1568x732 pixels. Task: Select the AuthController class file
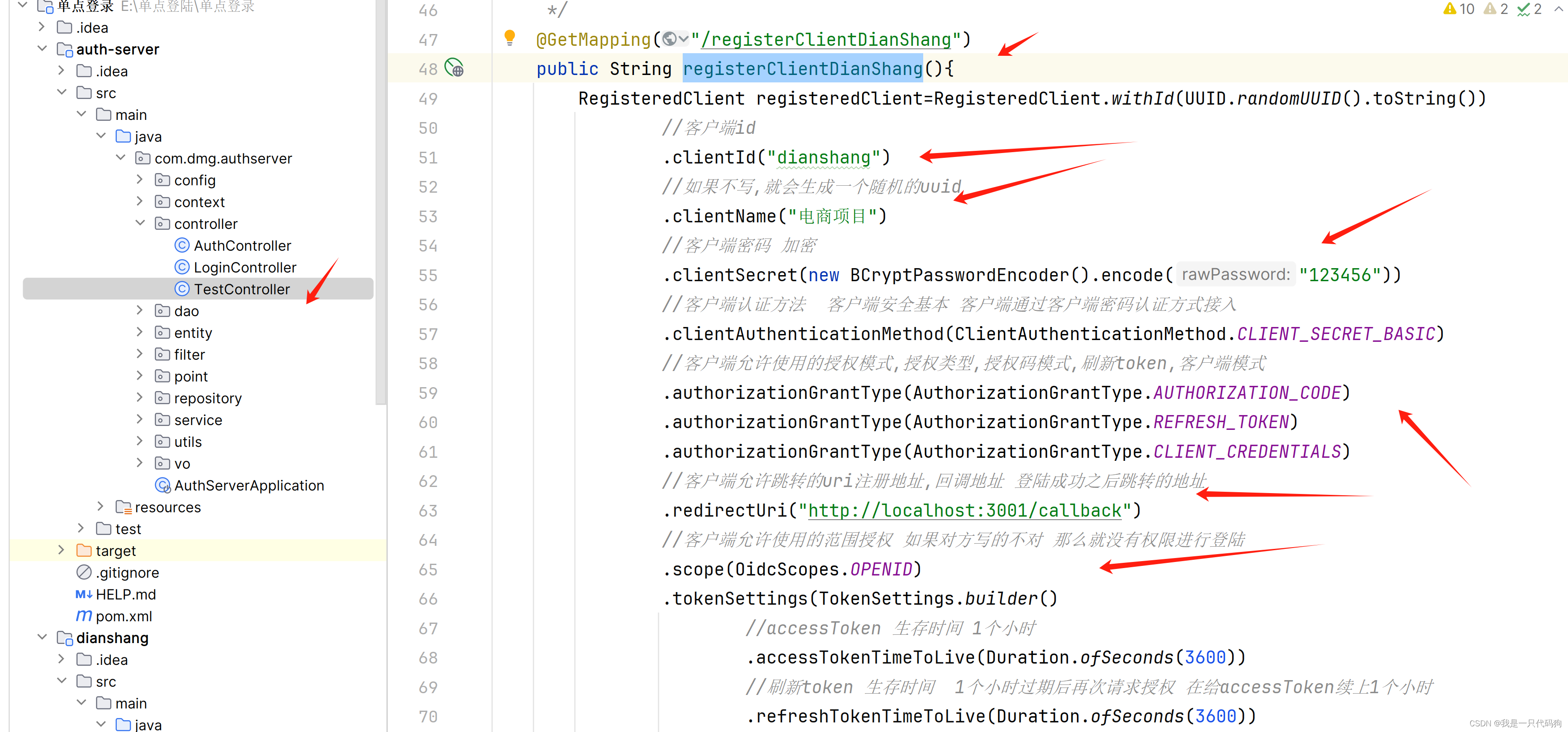pyautogui.click(x=242, y=245)
